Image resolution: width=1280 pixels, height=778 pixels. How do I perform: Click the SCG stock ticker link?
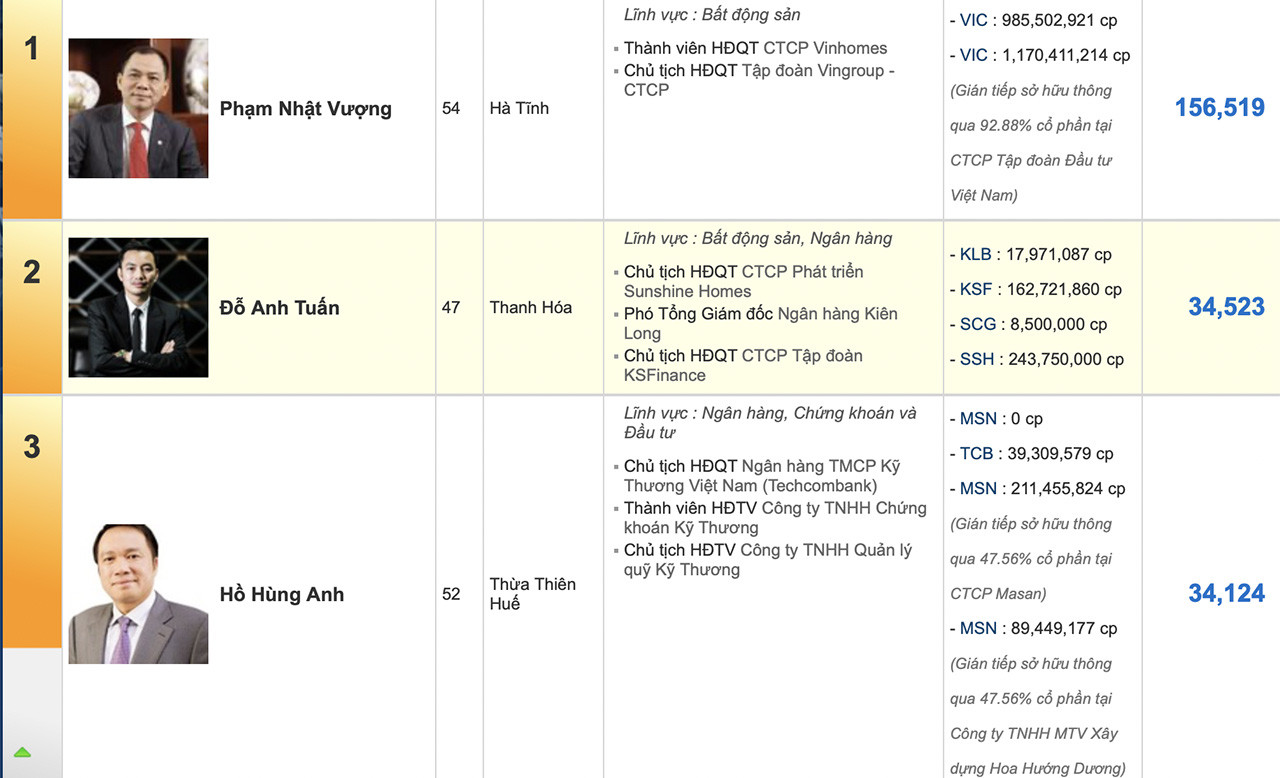(977, 324)
